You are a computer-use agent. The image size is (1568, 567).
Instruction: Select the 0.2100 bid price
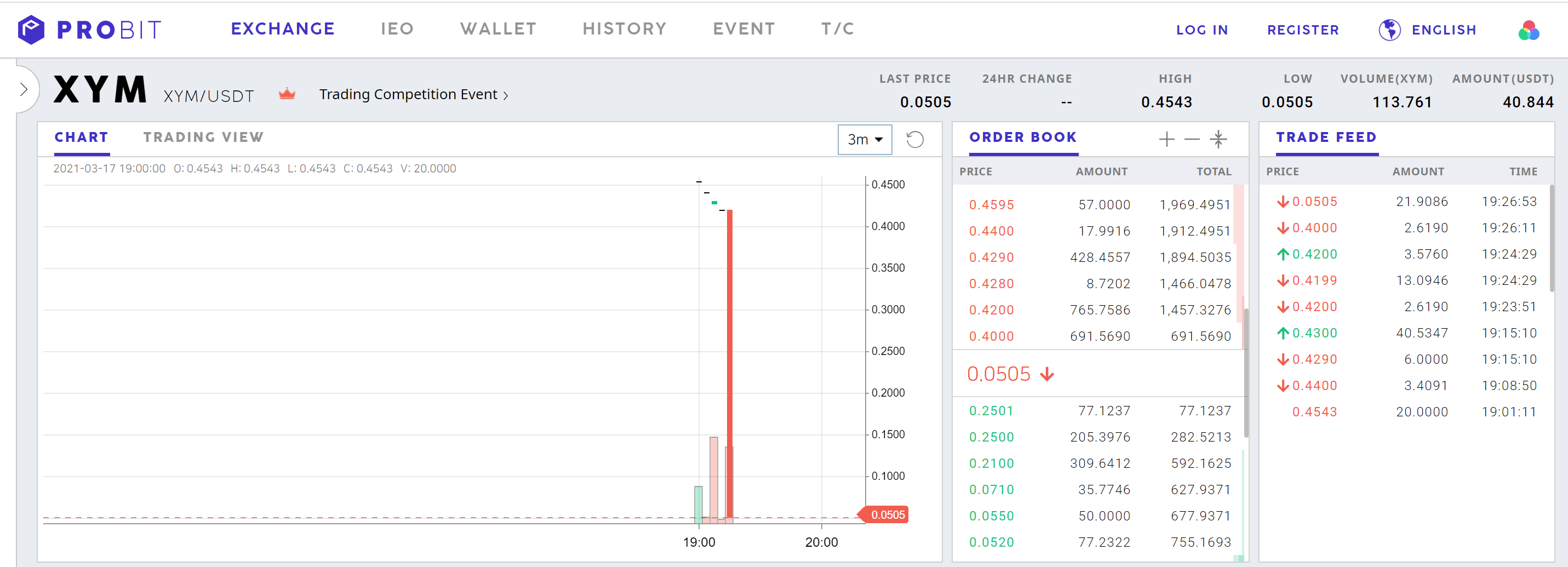[x=991, y=463]
